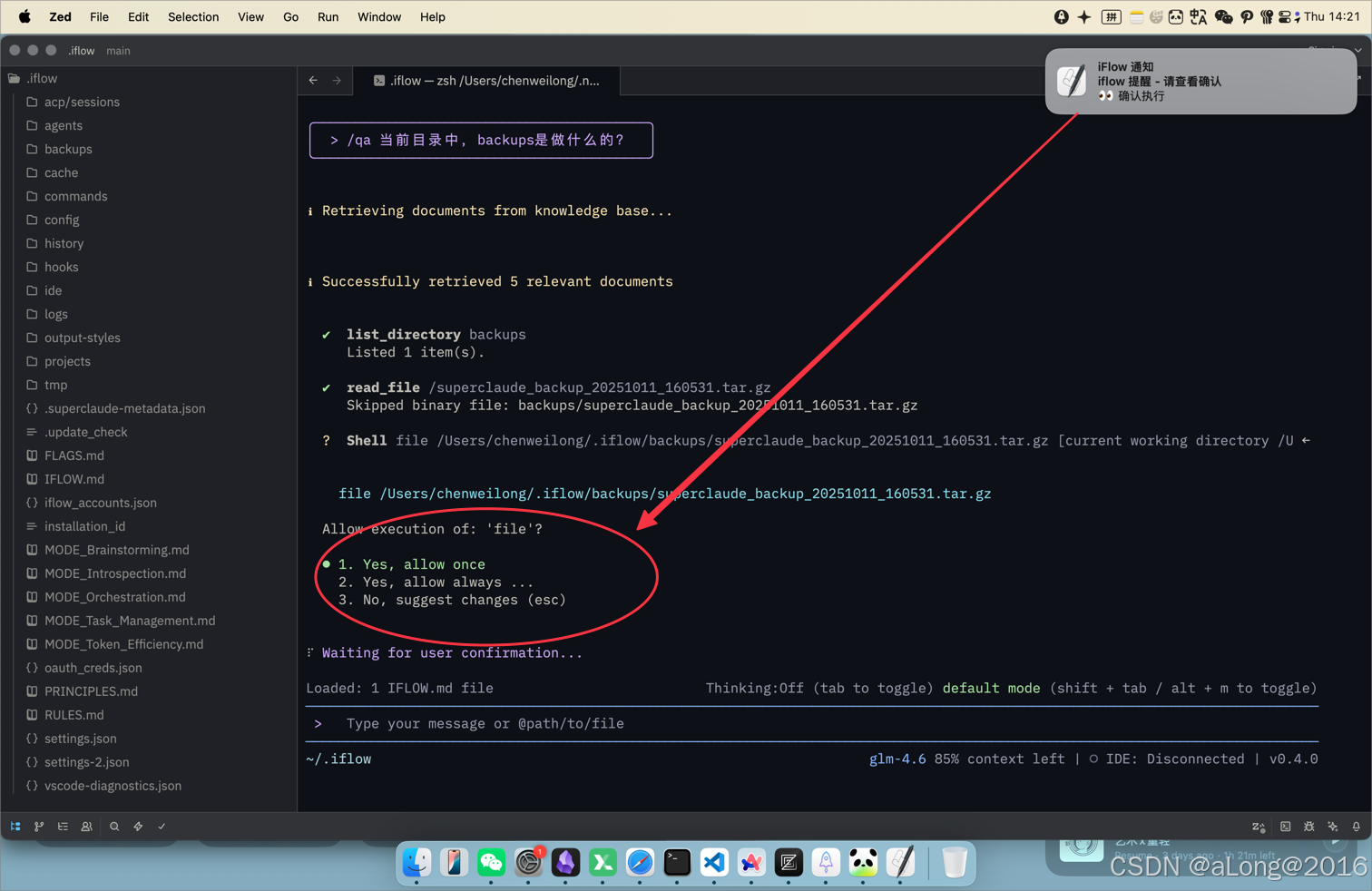This screenshot has height=891, width=1372.
Task: Go forward with the right arrow
Action: 337,81
